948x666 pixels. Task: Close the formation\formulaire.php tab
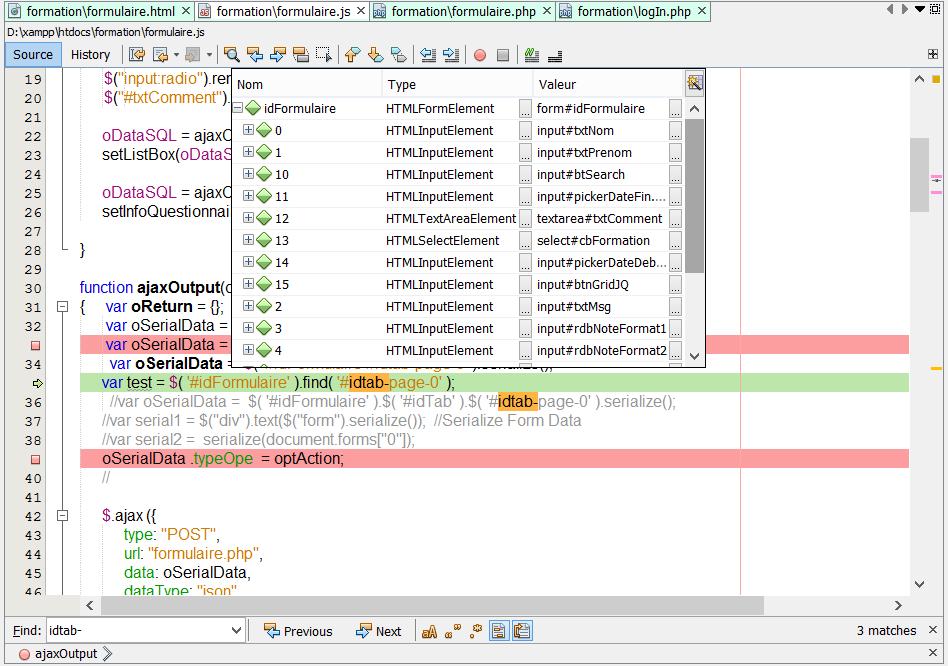point(547,11)
